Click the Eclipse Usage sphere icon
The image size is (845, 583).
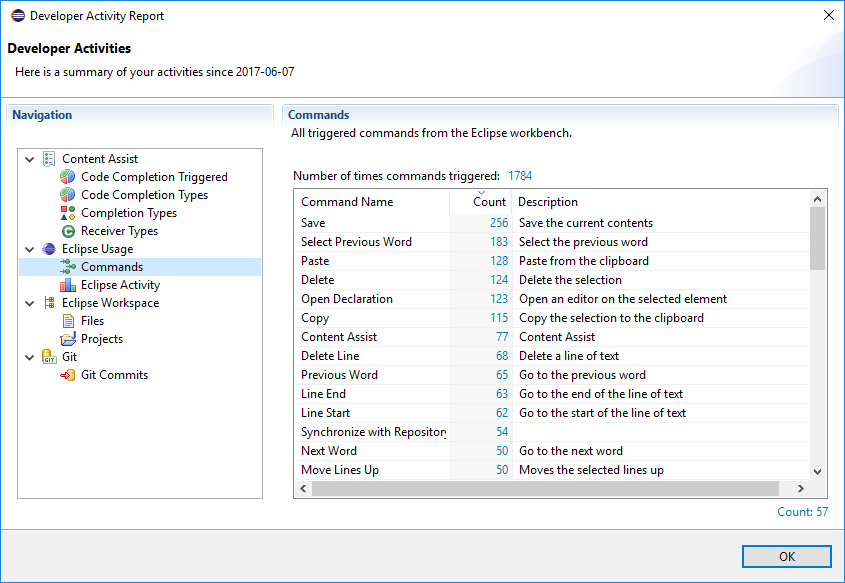coord(49,249)
